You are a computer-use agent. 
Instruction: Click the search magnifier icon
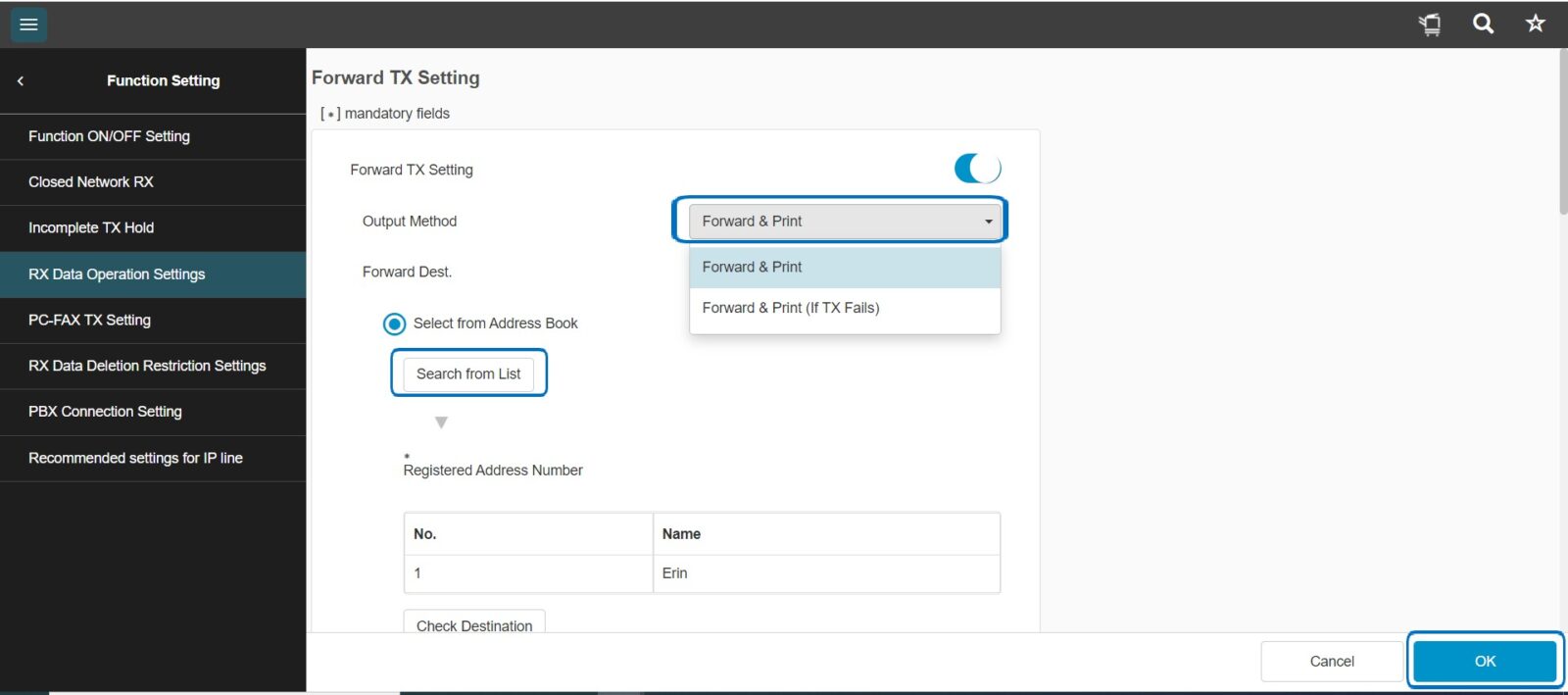coord(1483,24)
